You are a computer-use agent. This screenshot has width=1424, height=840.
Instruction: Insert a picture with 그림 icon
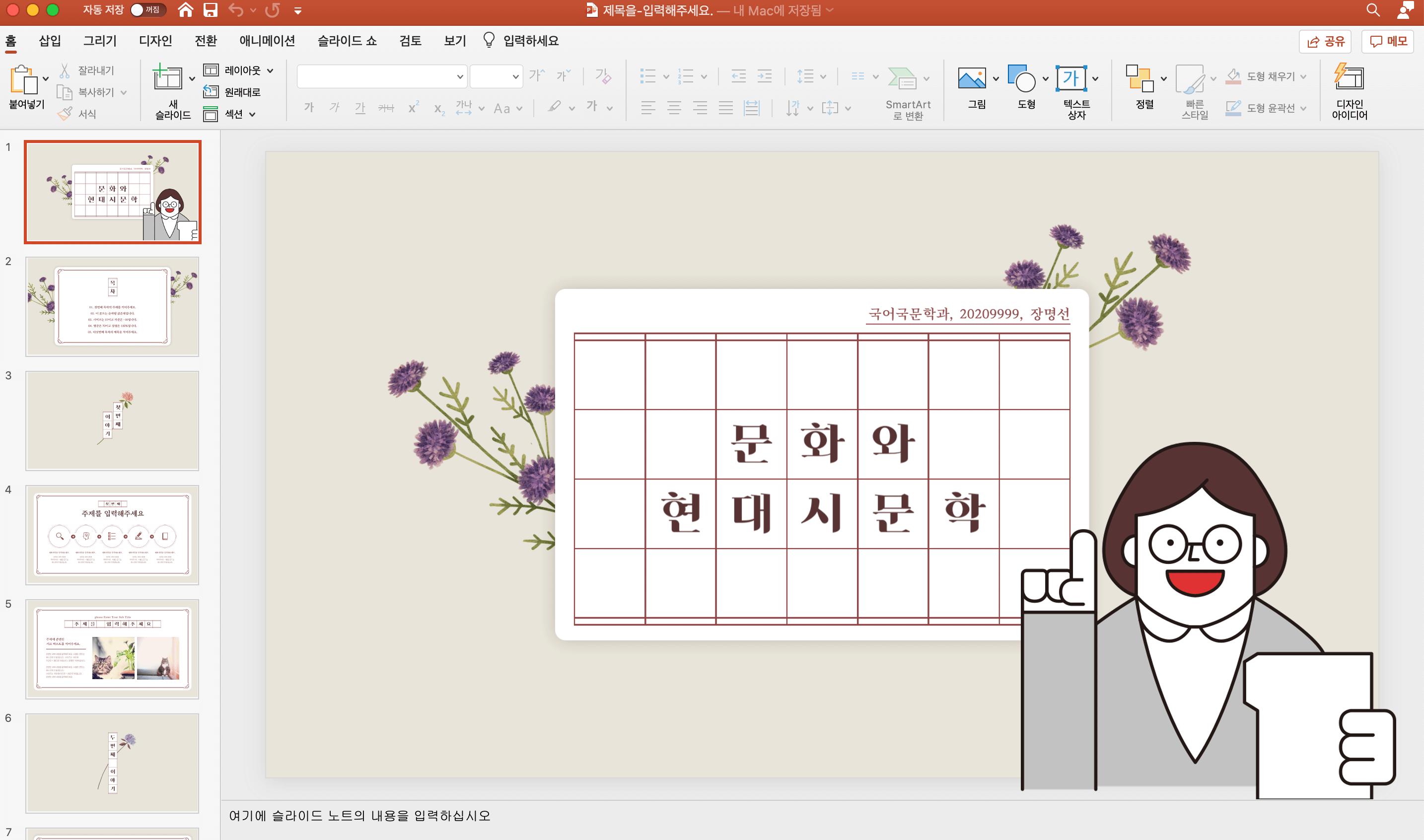(971, 78)
